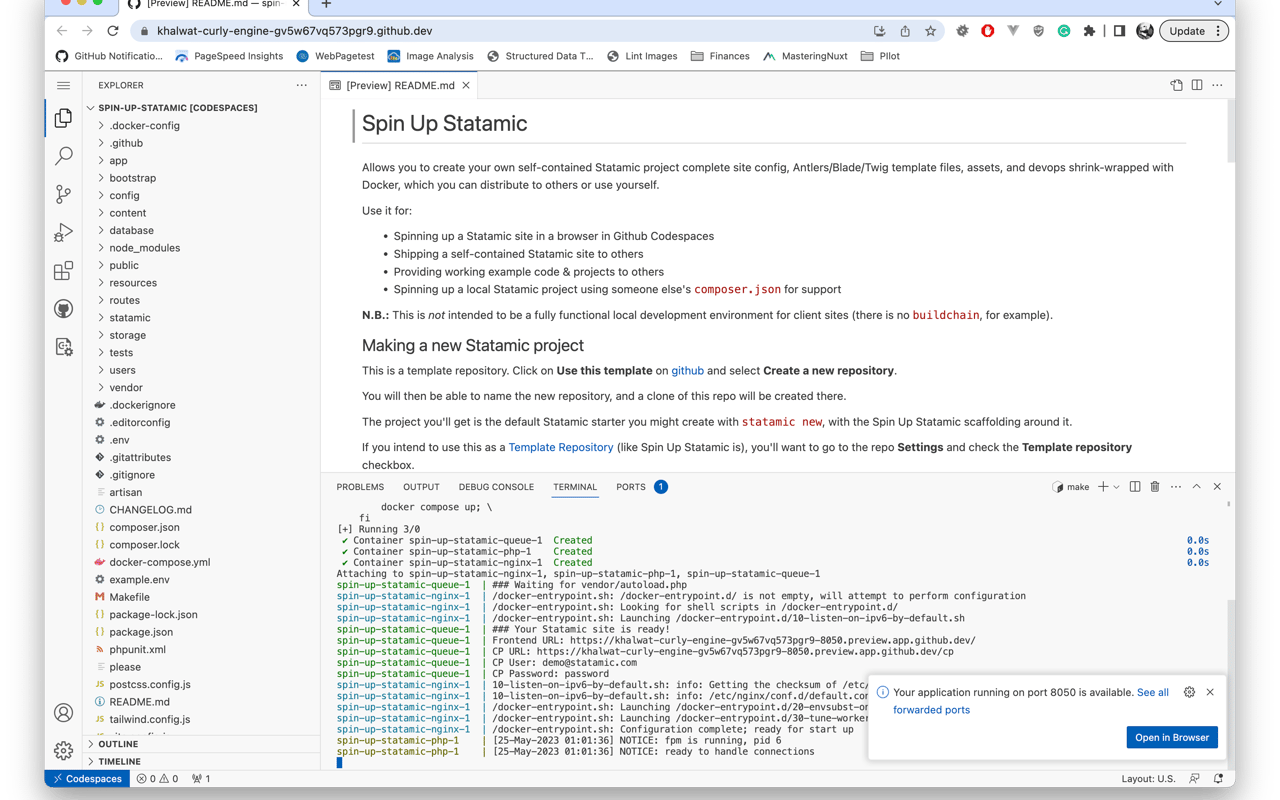
Task: Open the Explorer view in activity bar
Action: [x=63, y=118]
